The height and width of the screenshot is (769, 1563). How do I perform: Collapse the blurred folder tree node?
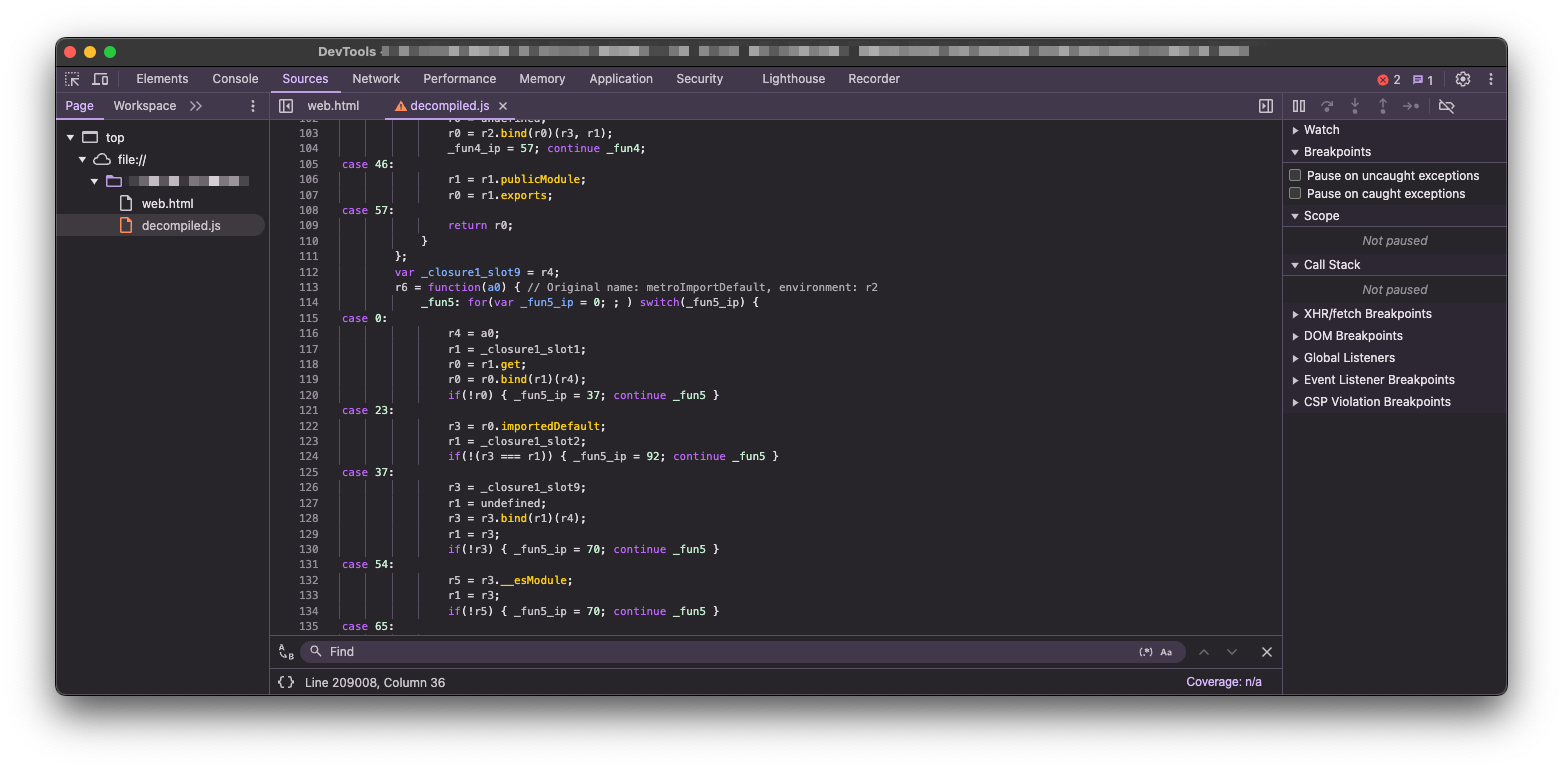click(x=94, y=182)
